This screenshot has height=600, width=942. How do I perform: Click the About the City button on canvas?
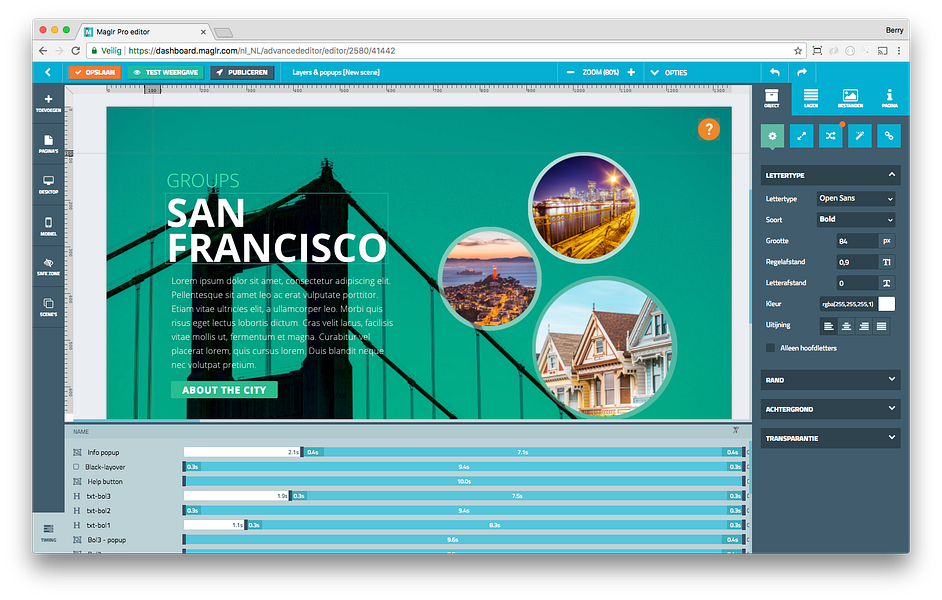224,390
